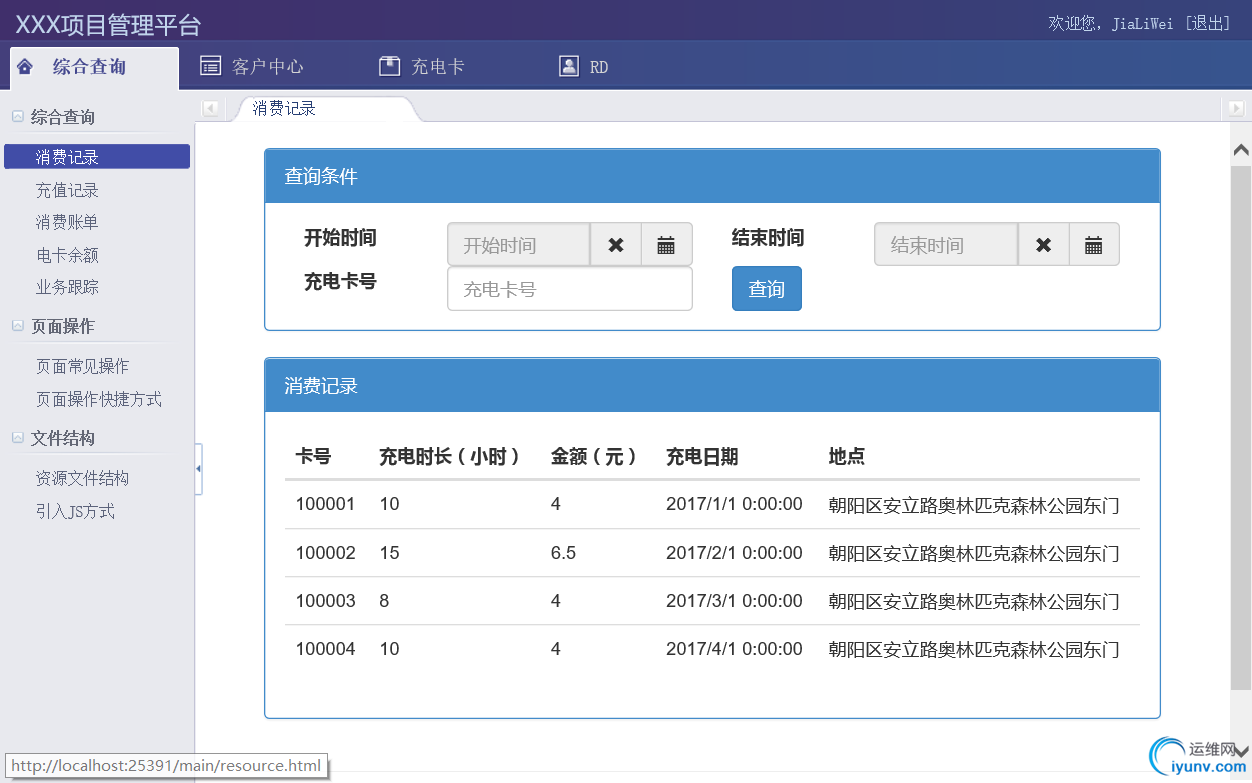Switch to the 充电卡 top tab
The height and width of the screenshot is (783, 1252).
click(438, 67)
